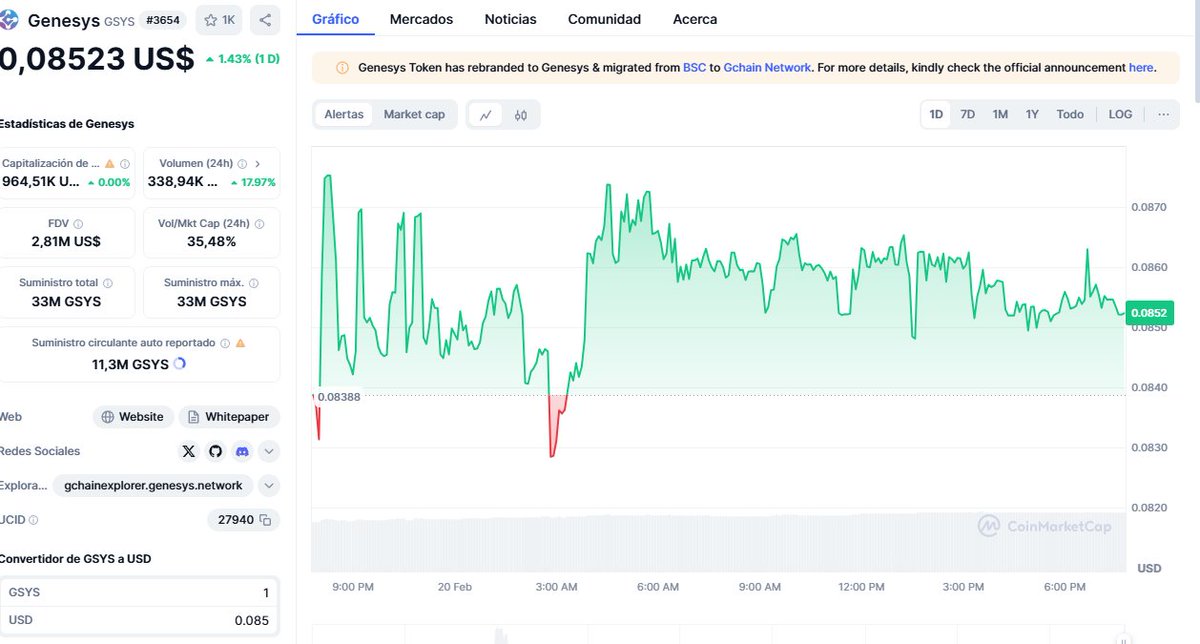Follow the BSC link in banner
Viewport: 1200px width, 644px height.
tap(694, 68)
